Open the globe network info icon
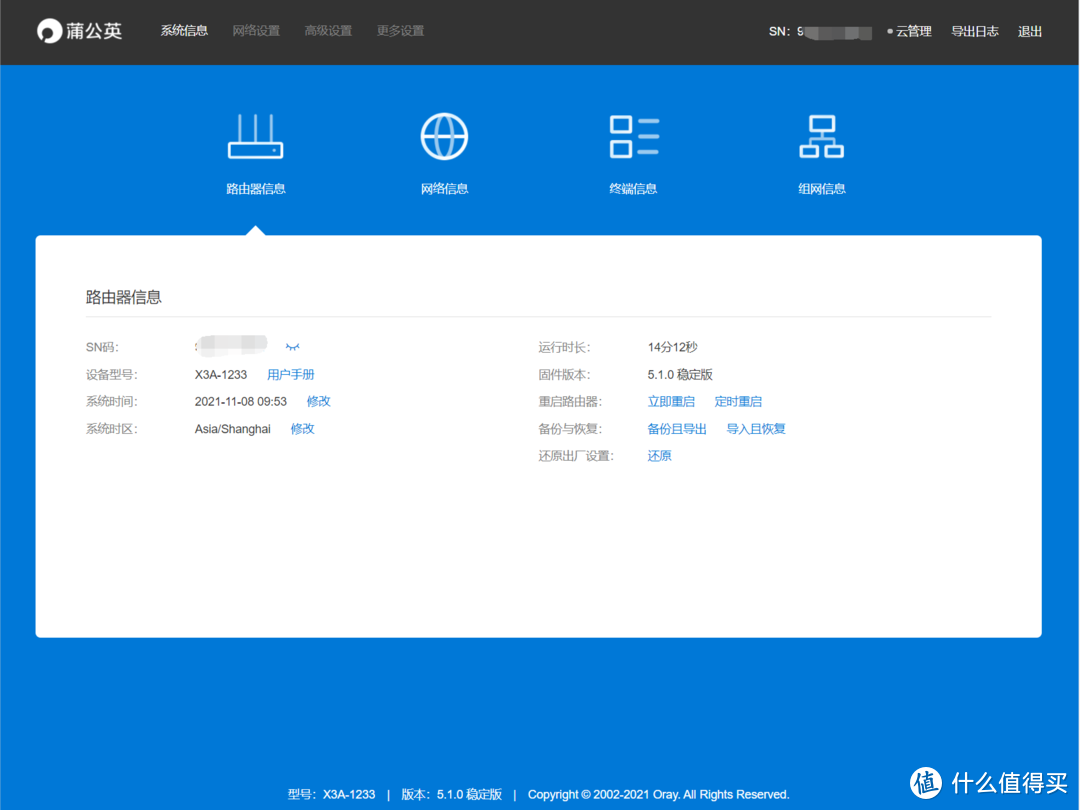Screen dimensions: 1080x810 pyautogui.click(x=444, y=137)
